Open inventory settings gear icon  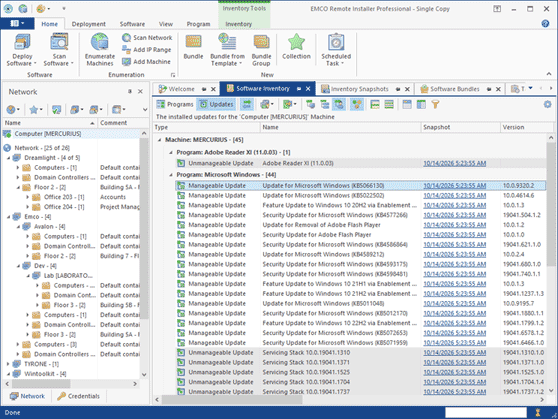click(x=547, y=104)
